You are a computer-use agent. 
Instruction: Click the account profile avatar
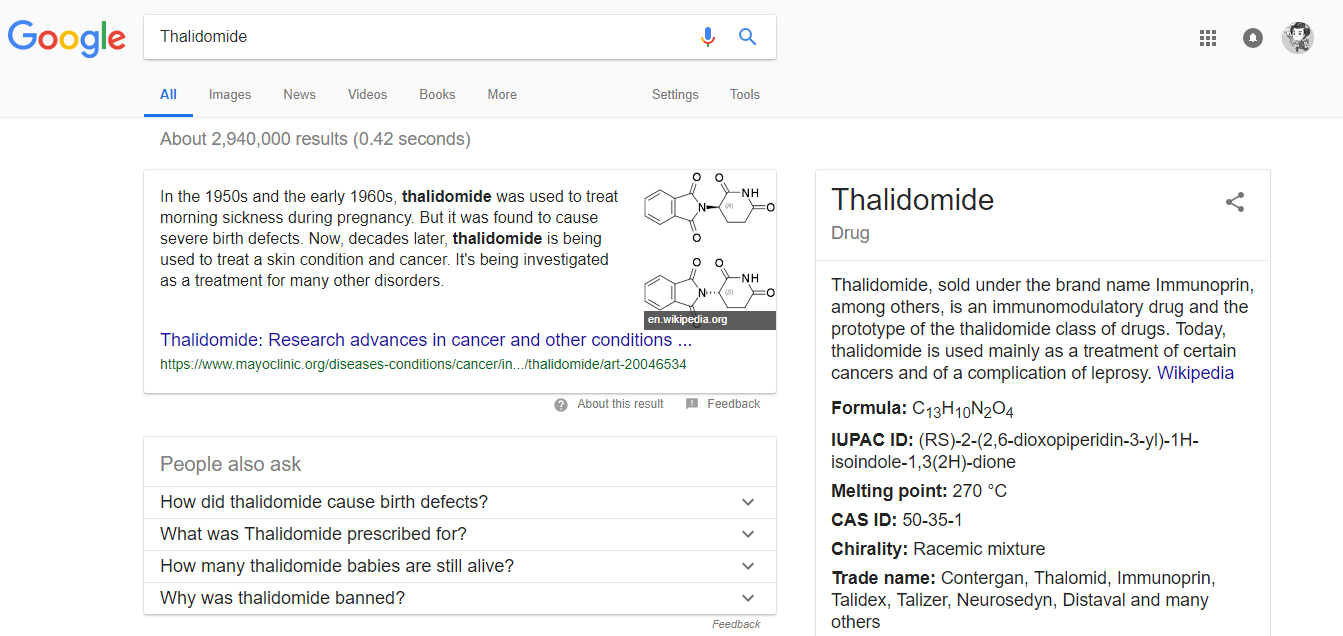coord(1297,38)
